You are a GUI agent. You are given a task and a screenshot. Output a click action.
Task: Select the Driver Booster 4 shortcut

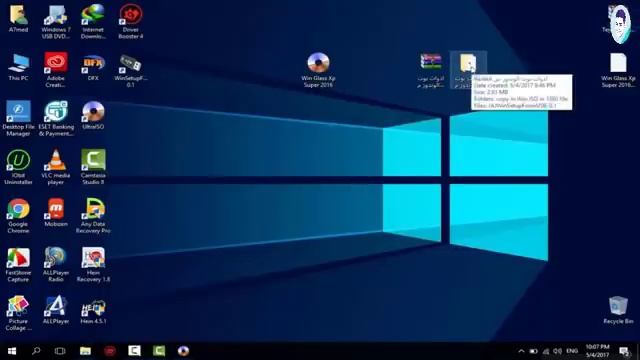tap(131, 15)
